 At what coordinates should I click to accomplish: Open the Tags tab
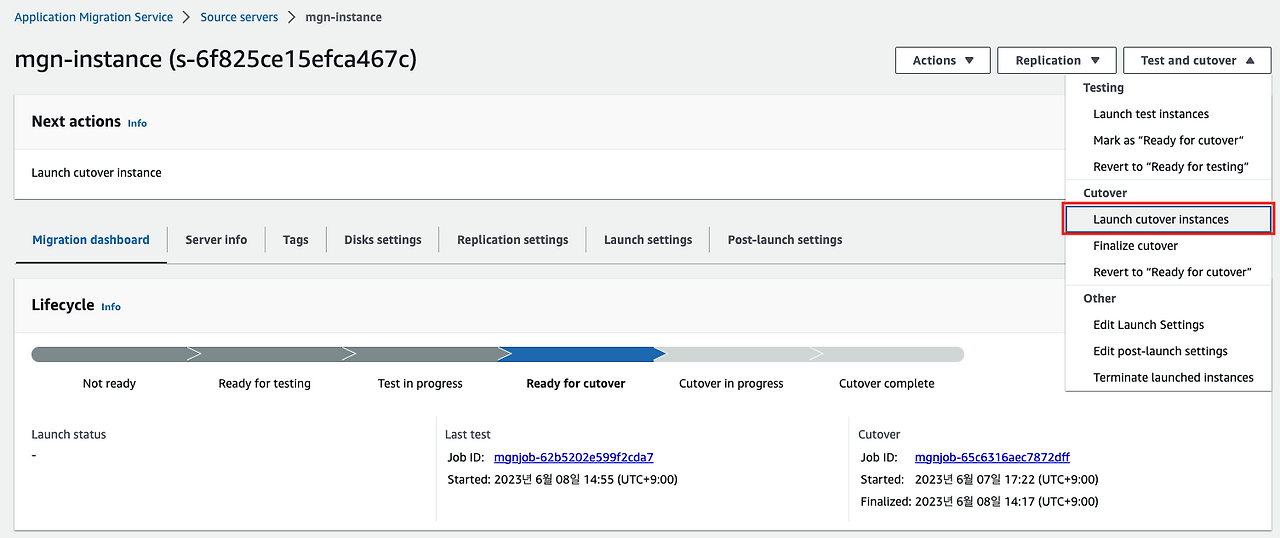coord(295,240)
